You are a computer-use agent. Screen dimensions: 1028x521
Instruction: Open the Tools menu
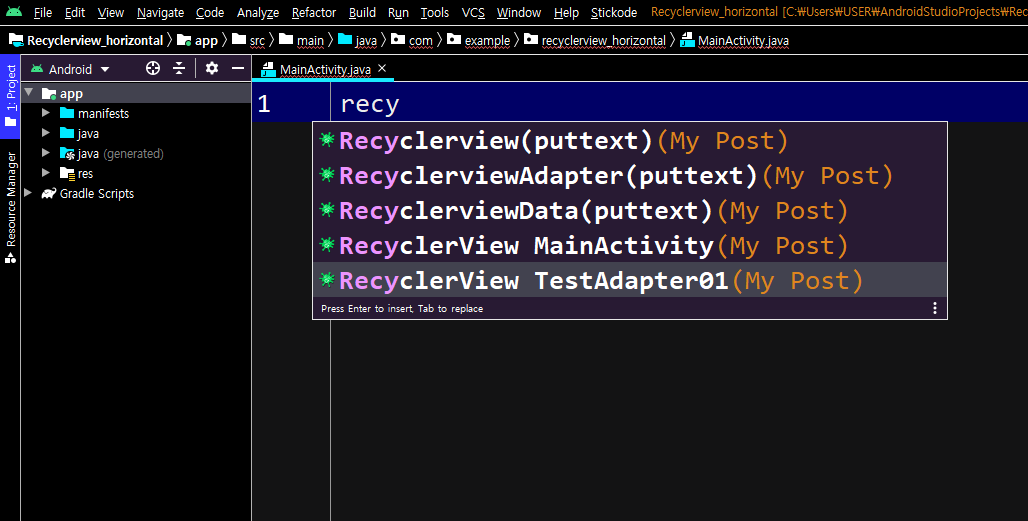pyautogui.click(x=435, y=12)
